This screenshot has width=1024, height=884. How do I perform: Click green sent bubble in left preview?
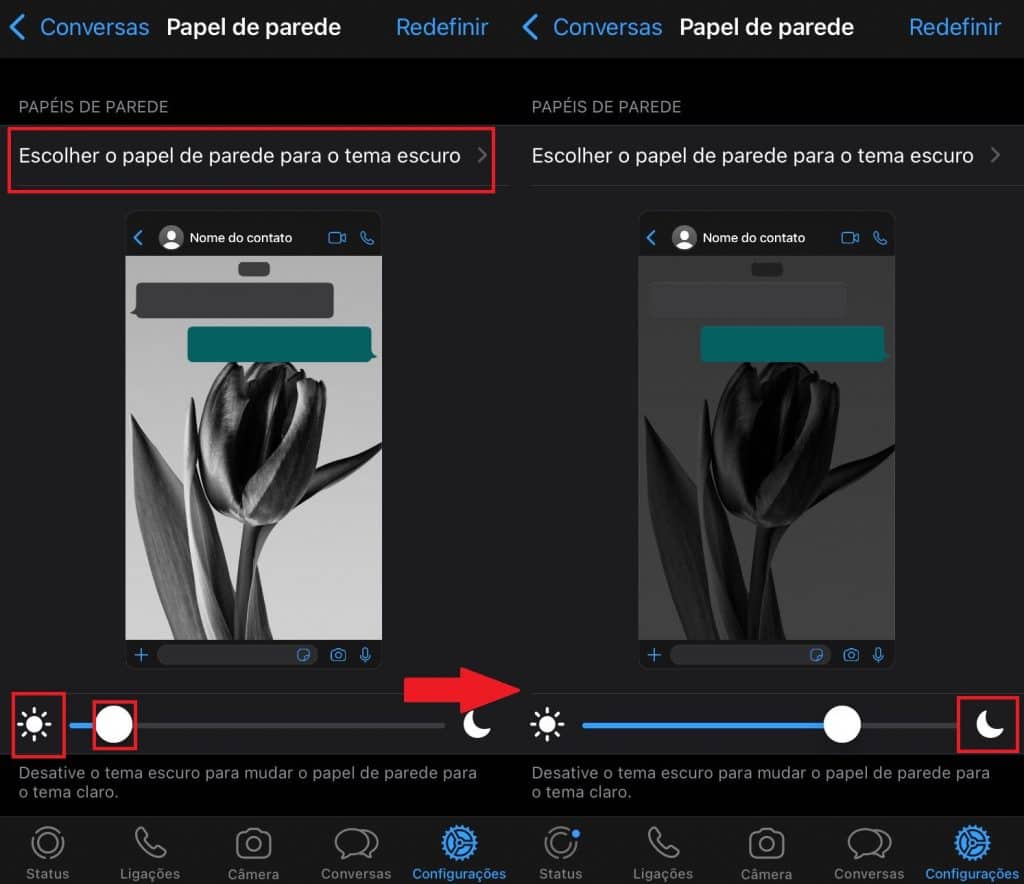pyautogui.click(x=281, y=344)
